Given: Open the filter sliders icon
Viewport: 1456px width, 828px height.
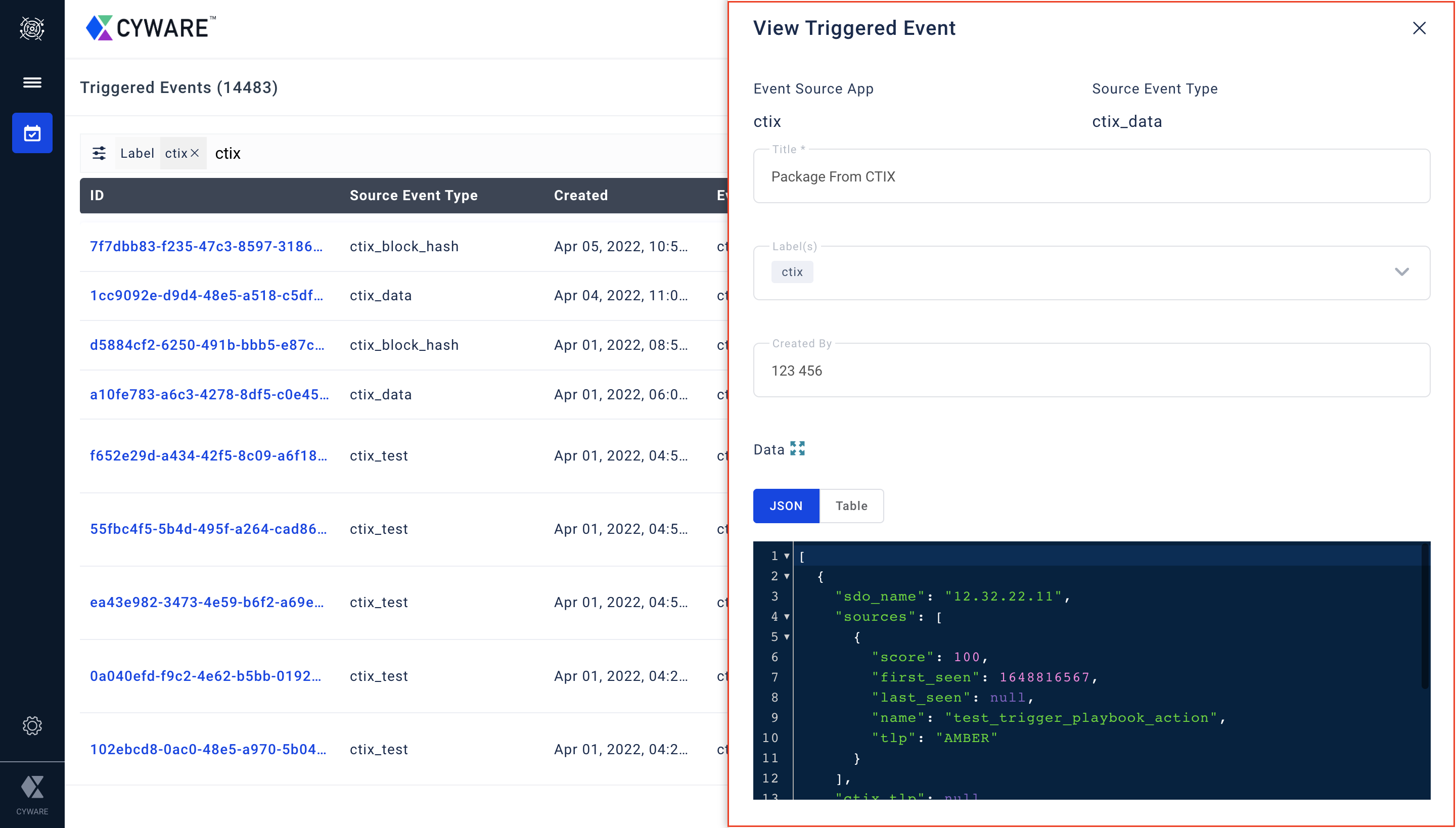Looking at the screenshot, I should tap(99, 153).
